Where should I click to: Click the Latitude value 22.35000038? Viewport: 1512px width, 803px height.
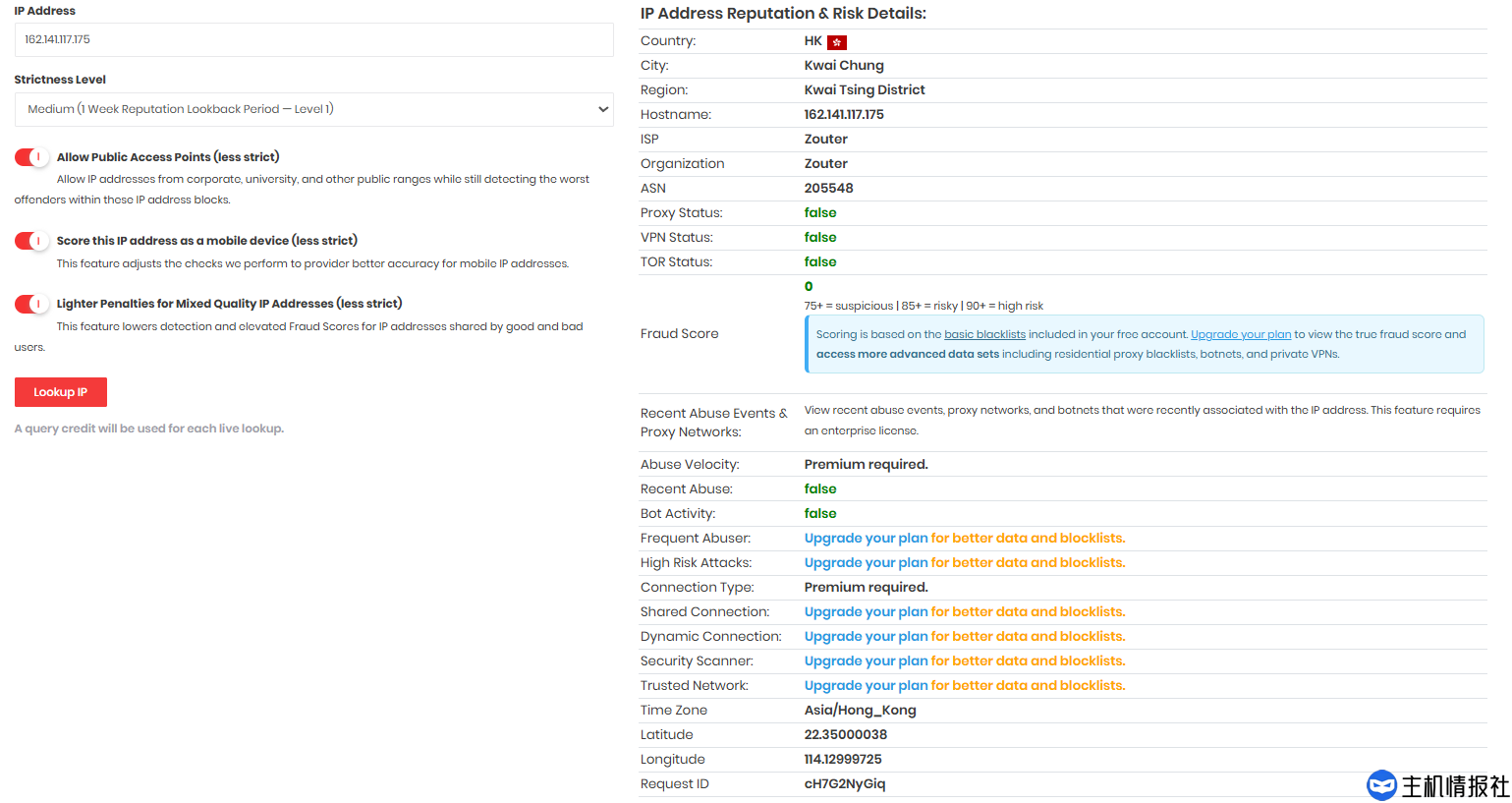click(x=845, y=735)
